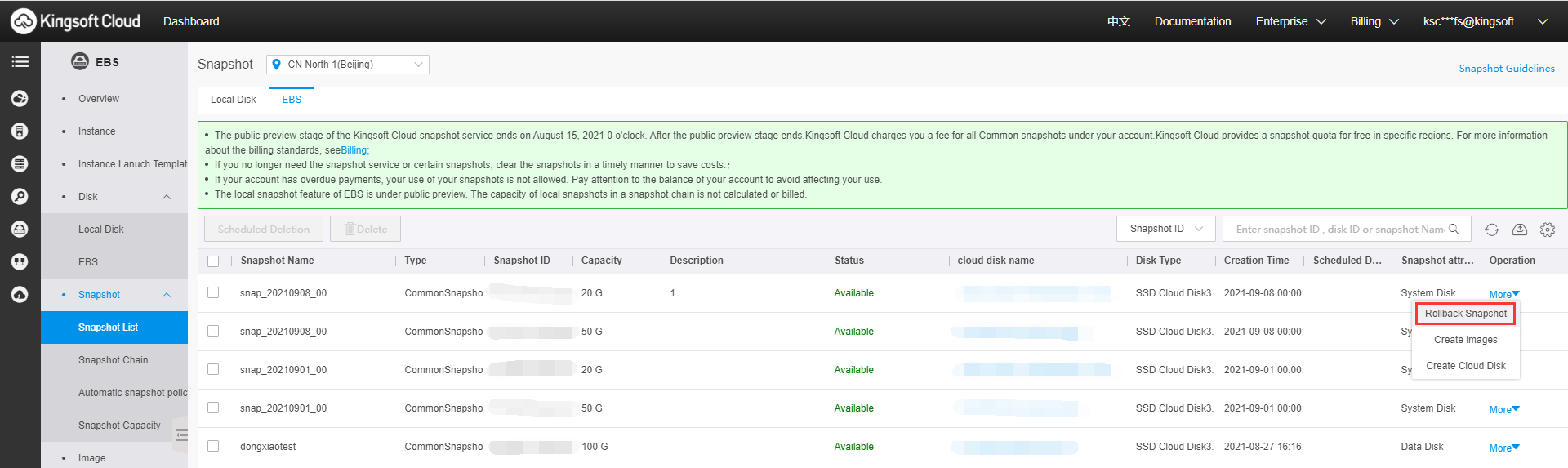Select the snap_20210908_00 50 G row checkbox
1568x468 pixels.
click(213, 331)
